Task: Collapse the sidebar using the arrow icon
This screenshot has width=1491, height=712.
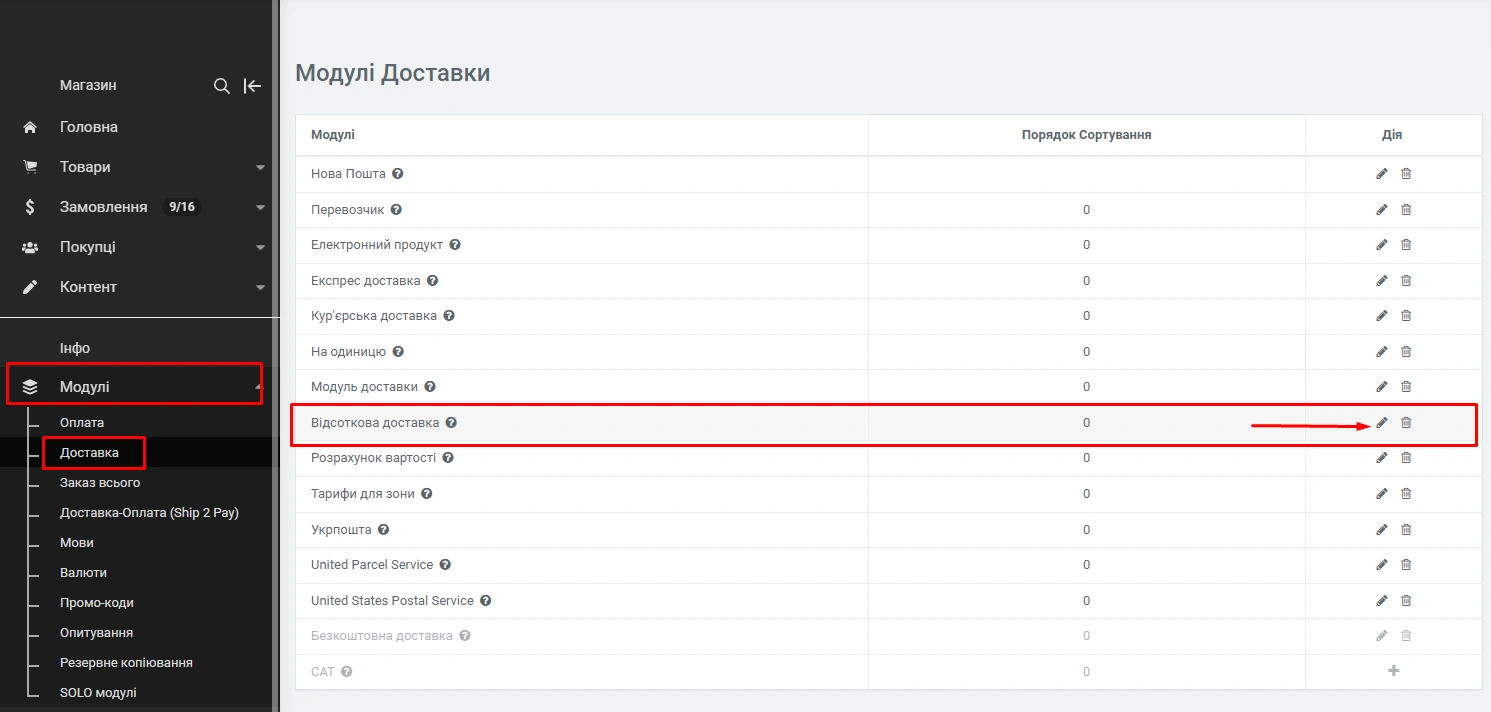Action: [253, 86]
